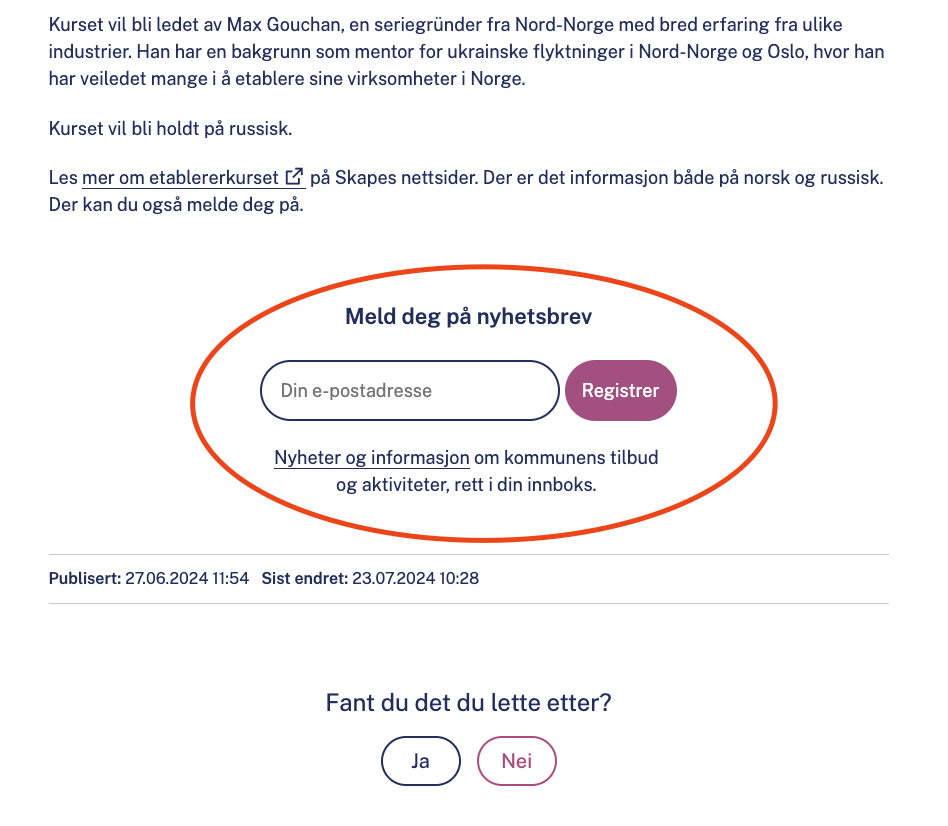Click the text "og aktiviteter, rett i din innboks."

(466, 485)
